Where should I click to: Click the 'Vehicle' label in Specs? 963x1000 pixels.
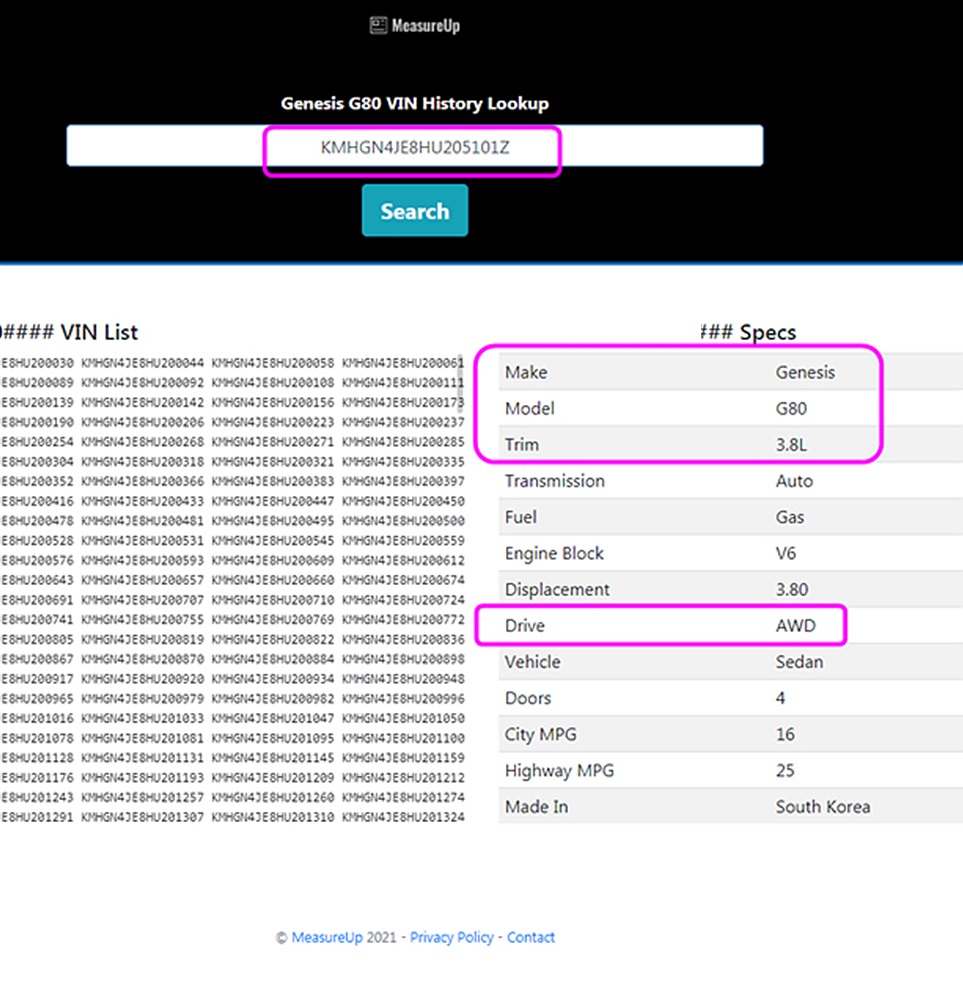click(x=533, y=662)
